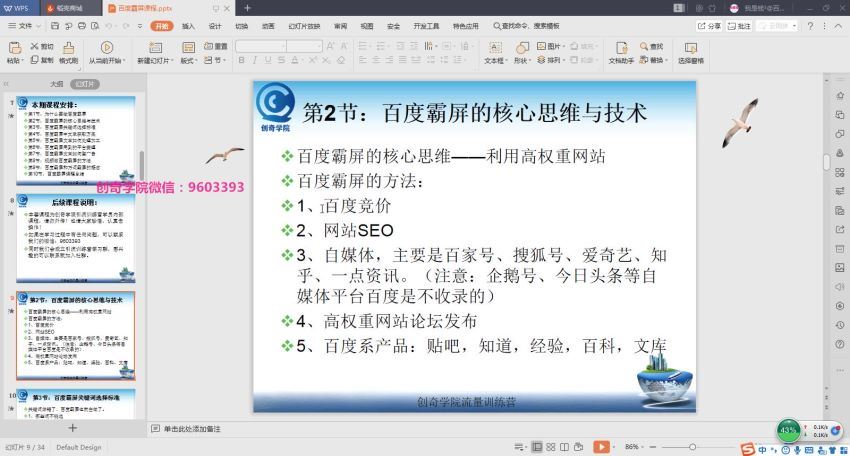Click the Cut (剪切) scissors button
Viewport: 850px width, 456px height.
[42, 47]
